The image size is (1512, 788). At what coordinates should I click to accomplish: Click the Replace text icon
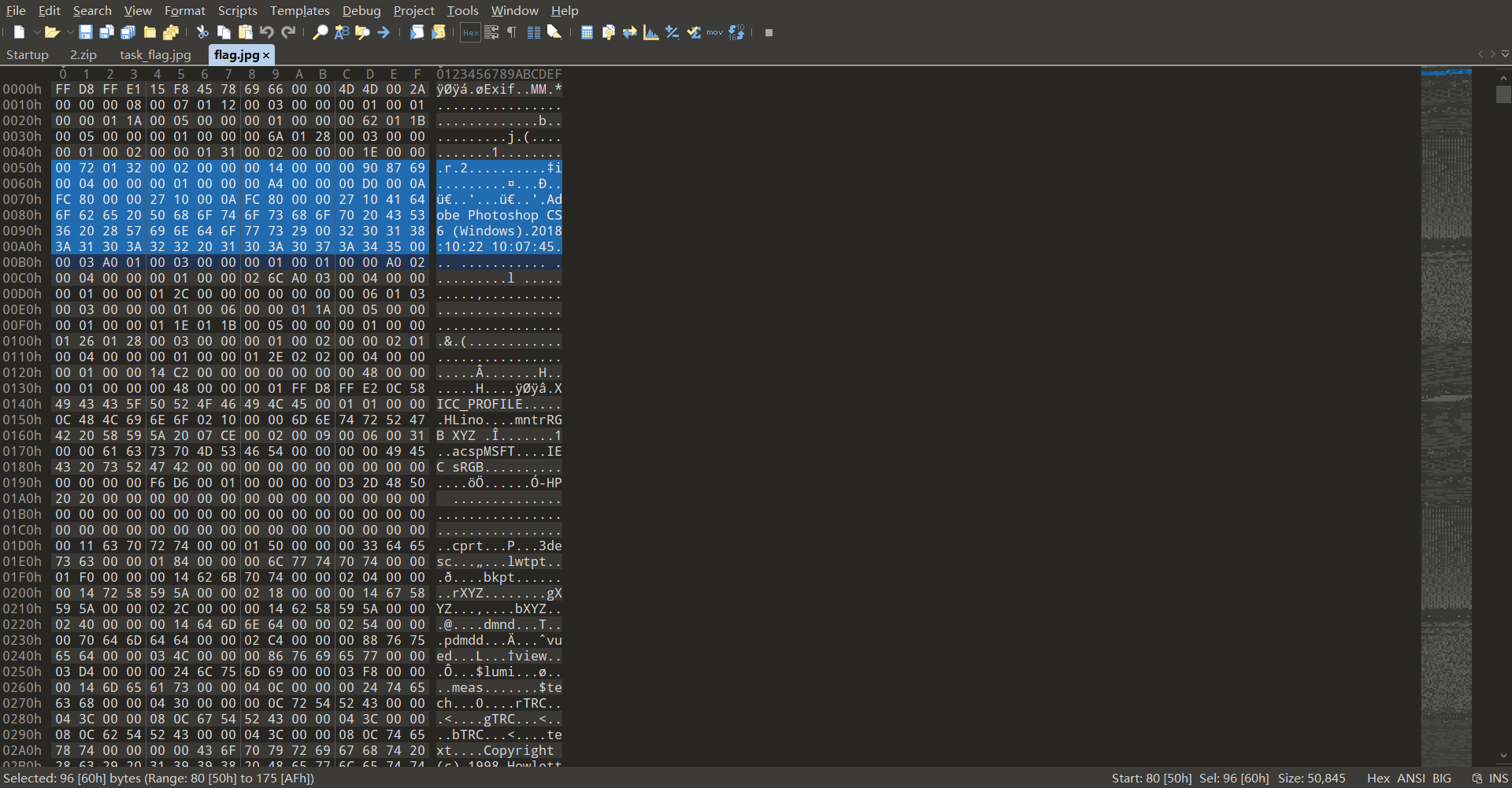tap(341, 32)
